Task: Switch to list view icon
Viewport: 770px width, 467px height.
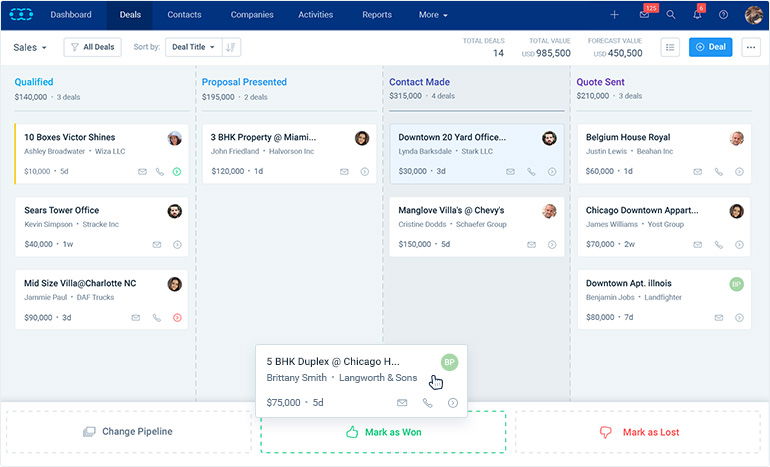Action: [x=670, y=47]
